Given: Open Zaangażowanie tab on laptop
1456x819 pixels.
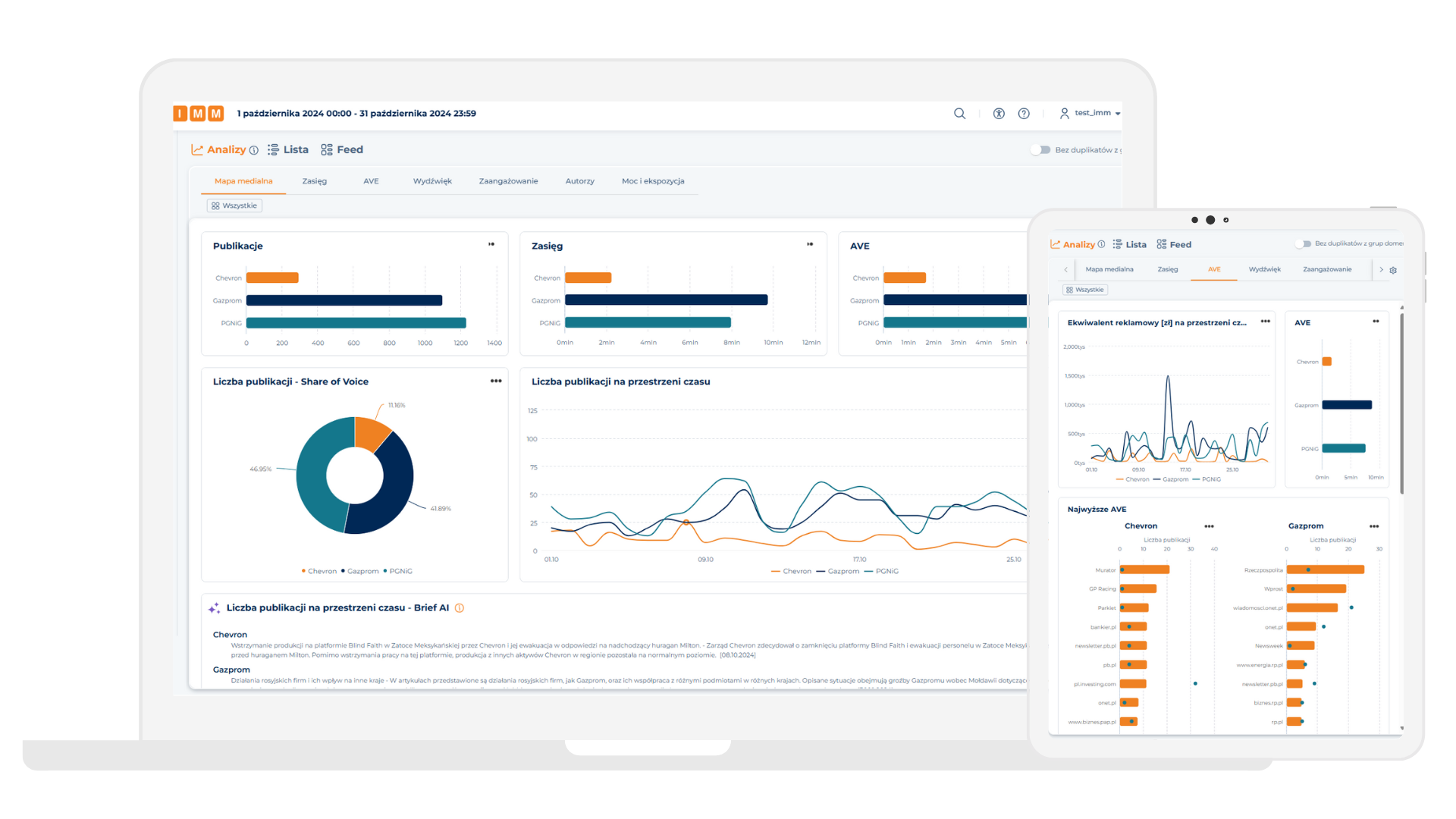Looking at the screenshot, I should [508, 181].
